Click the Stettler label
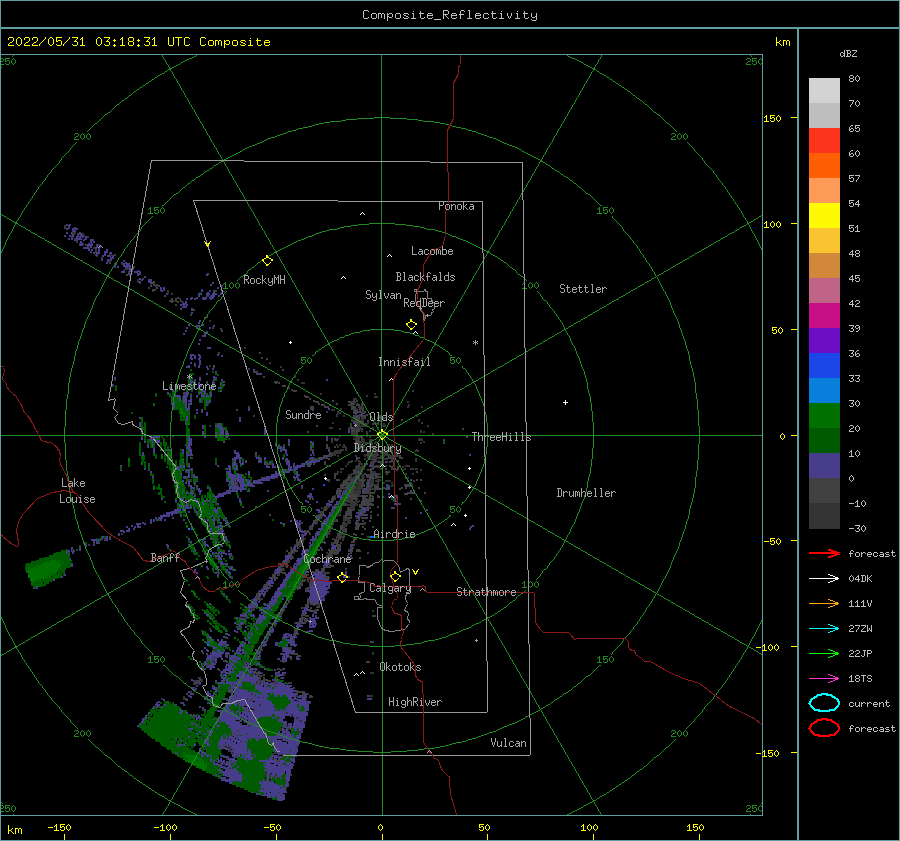 pos(583,289)
